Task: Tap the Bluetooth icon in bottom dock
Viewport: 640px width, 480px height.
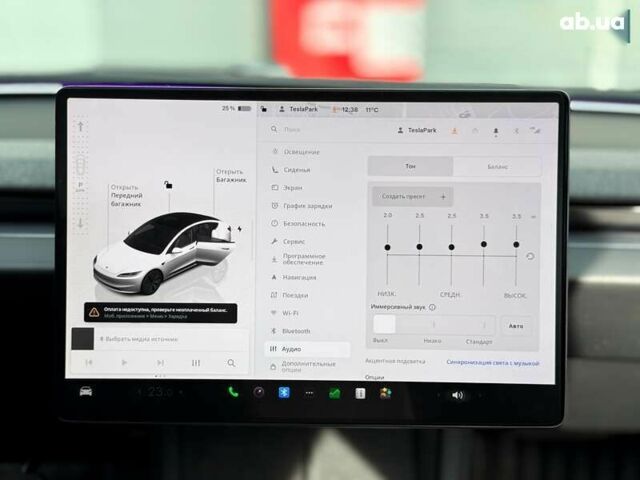Action: point(283,393)
